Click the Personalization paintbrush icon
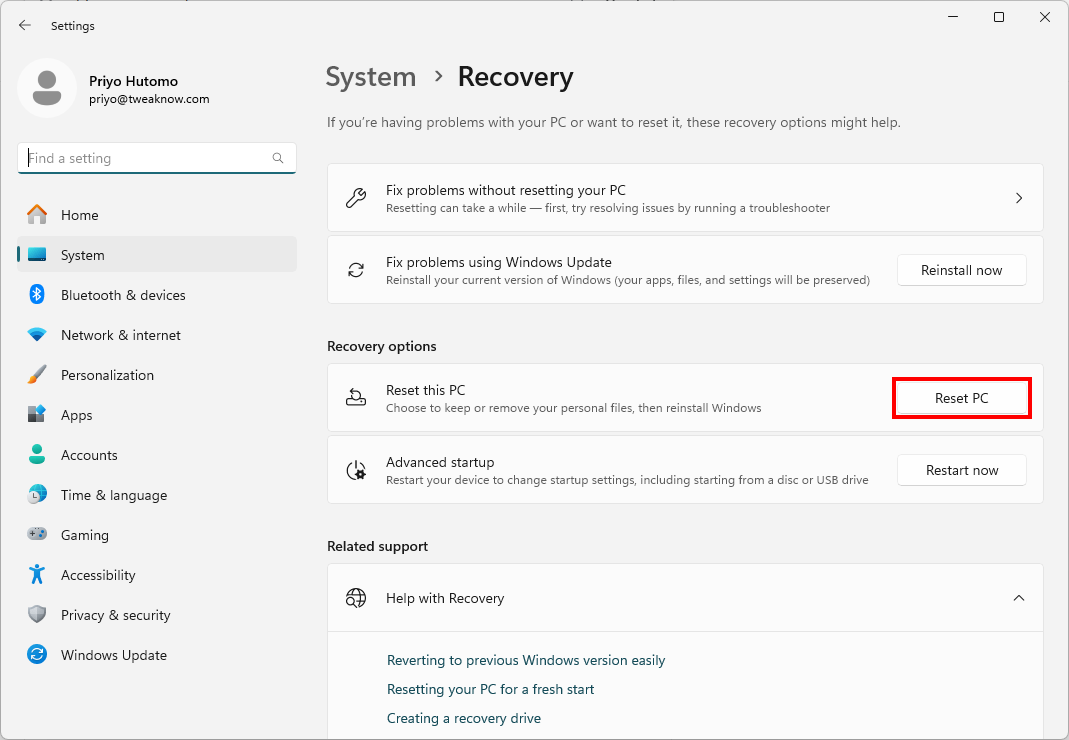This screenshot has width=1069, height=740. 37,375
